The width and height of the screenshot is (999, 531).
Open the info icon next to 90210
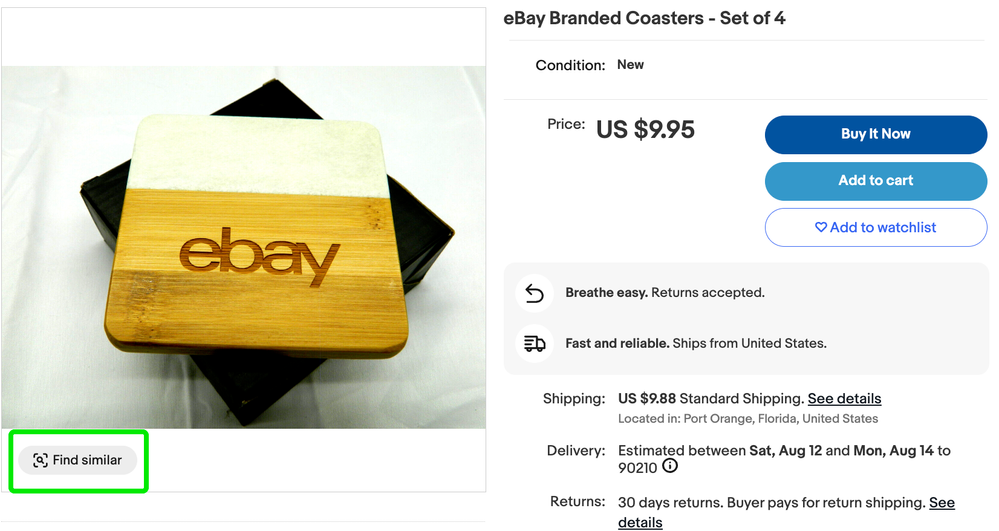pos(670,466)
